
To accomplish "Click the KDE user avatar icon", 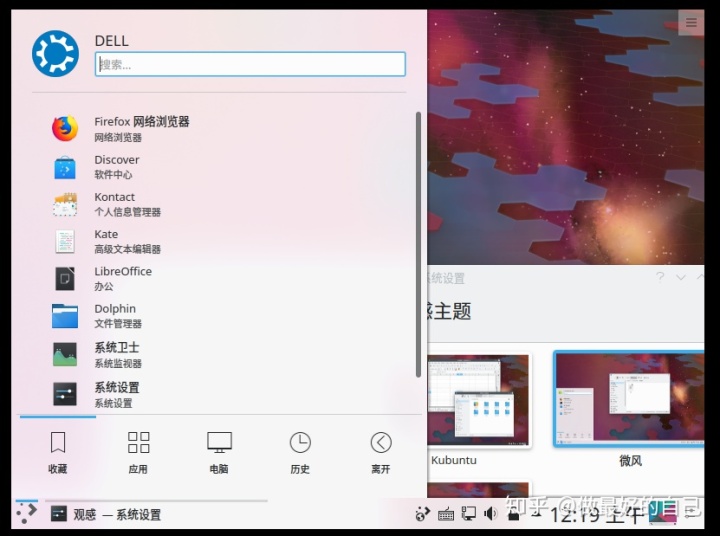I will 56,53.
